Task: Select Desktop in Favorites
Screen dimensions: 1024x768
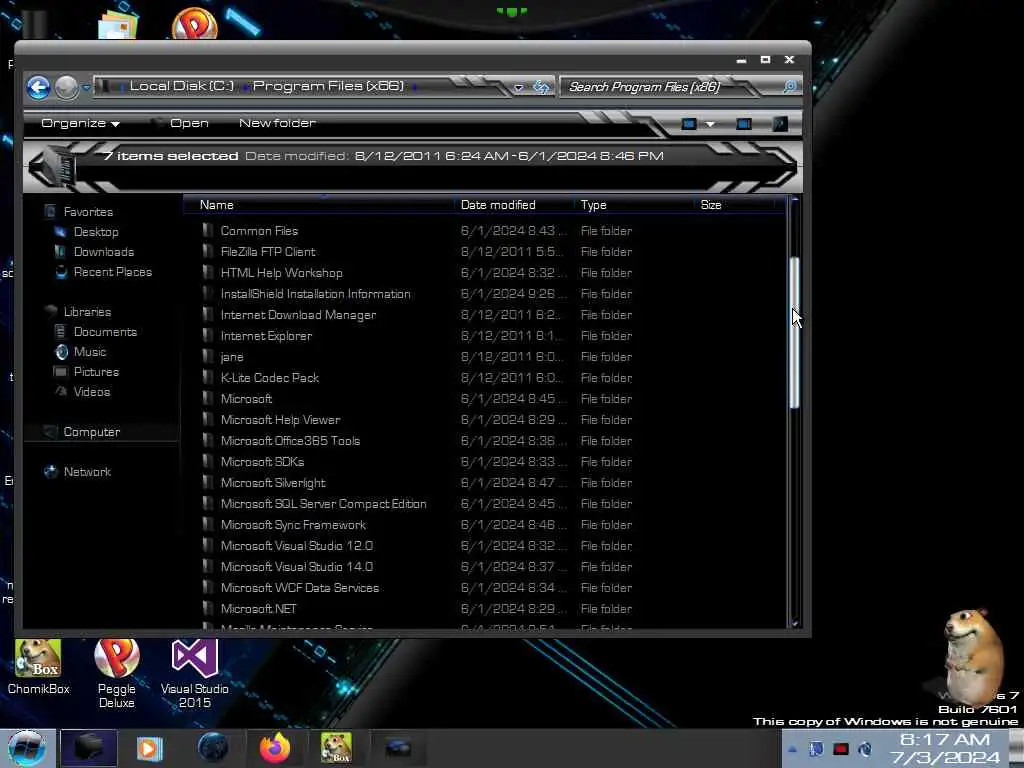Action: tap(95, 232)
